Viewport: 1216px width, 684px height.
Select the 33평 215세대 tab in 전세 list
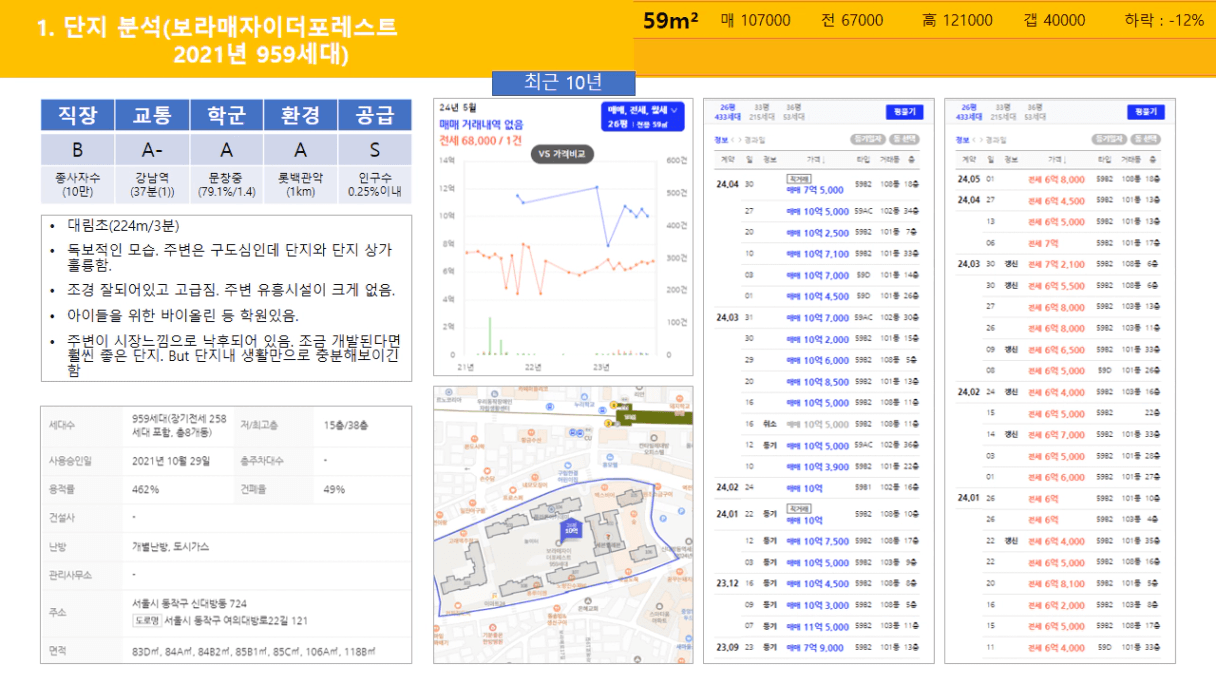[1003, 112]
